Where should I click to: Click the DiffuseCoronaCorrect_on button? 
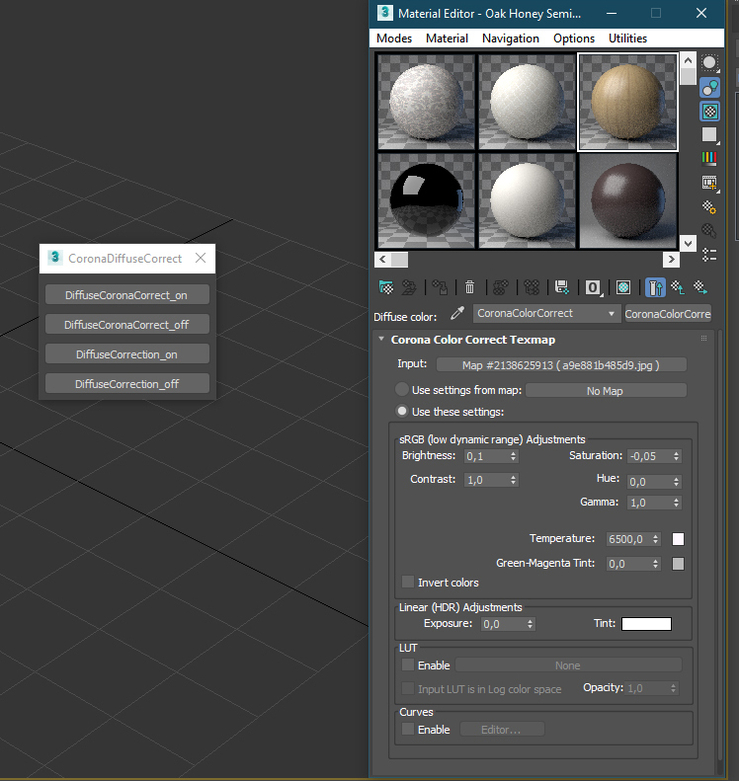tap(127, 295)
